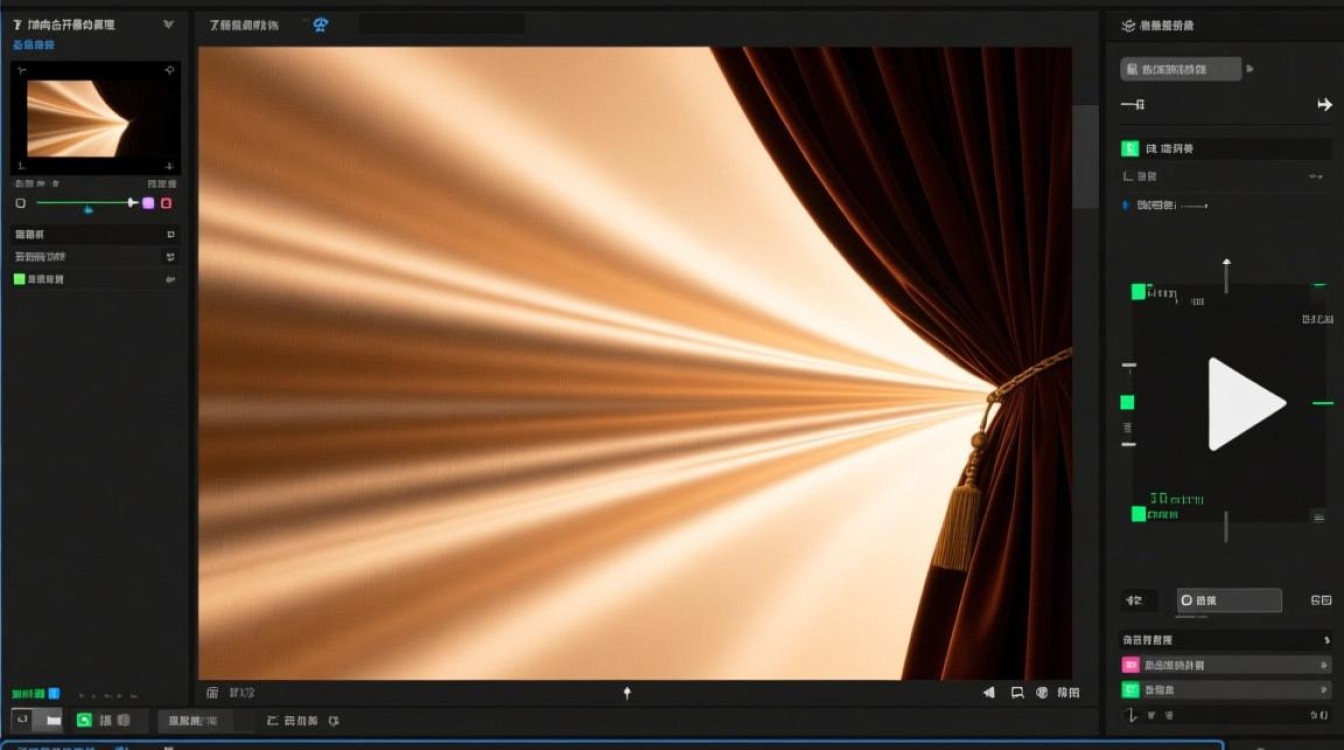
Task: Click the bottom-right corner handle of thumbnail preview
Action: coord(169,166)
